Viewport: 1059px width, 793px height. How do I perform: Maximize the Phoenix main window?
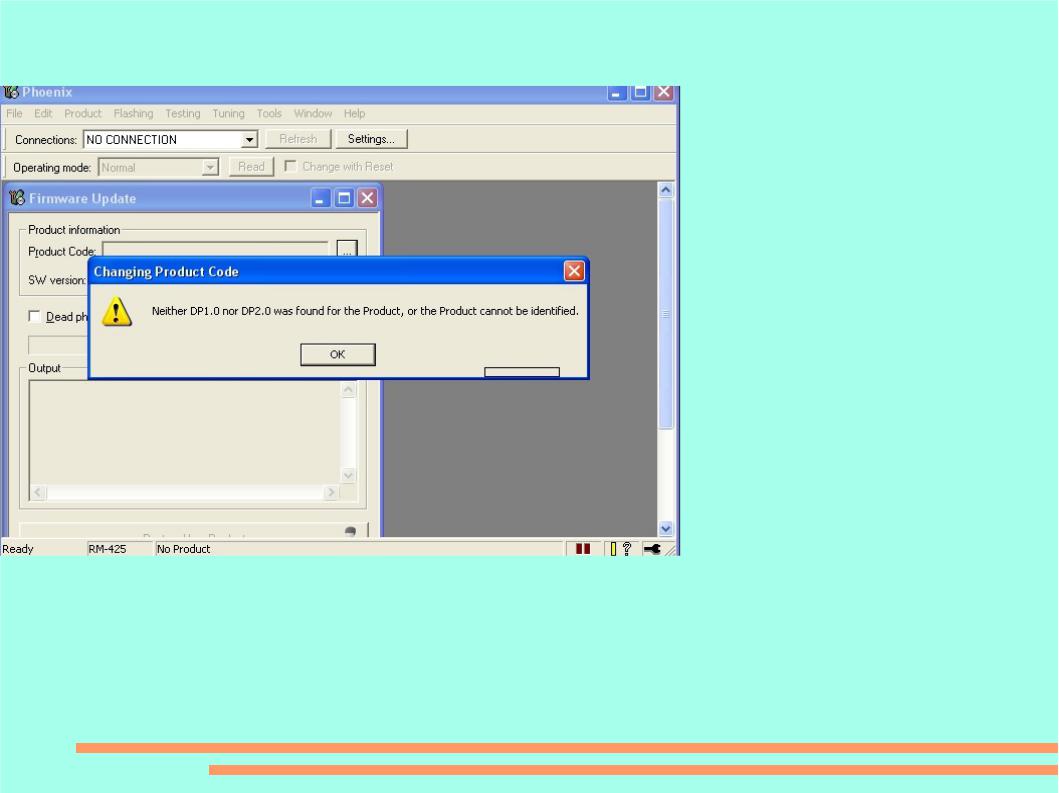tap(640, 93)
